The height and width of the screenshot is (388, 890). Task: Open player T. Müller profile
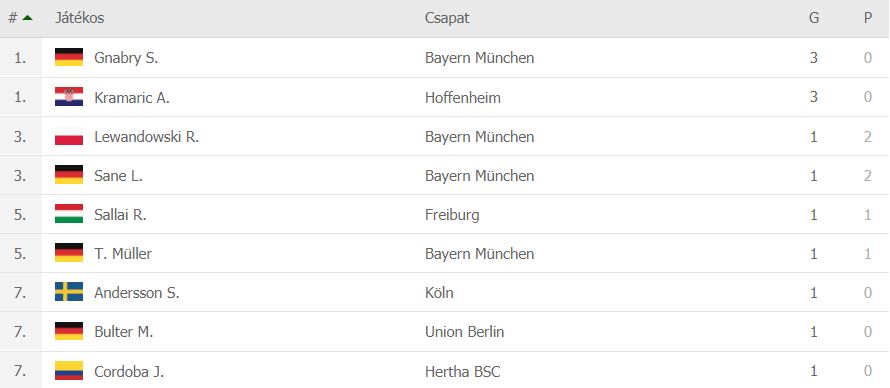tap(123, 254)
